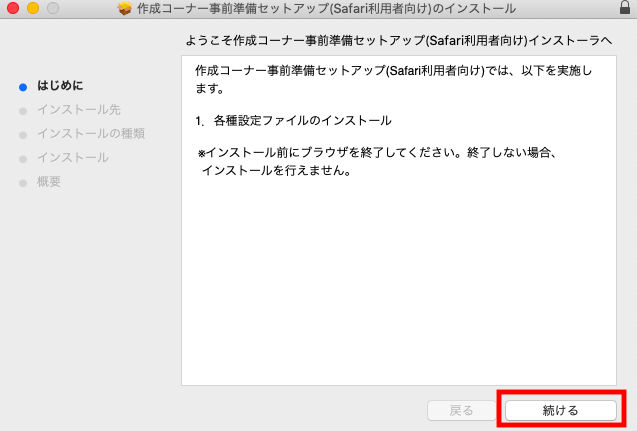The height and width of the screenshot is (431, 637).
Task: Click the line 1. 各種設定ファイルのインストール
Action: (293, 121)
